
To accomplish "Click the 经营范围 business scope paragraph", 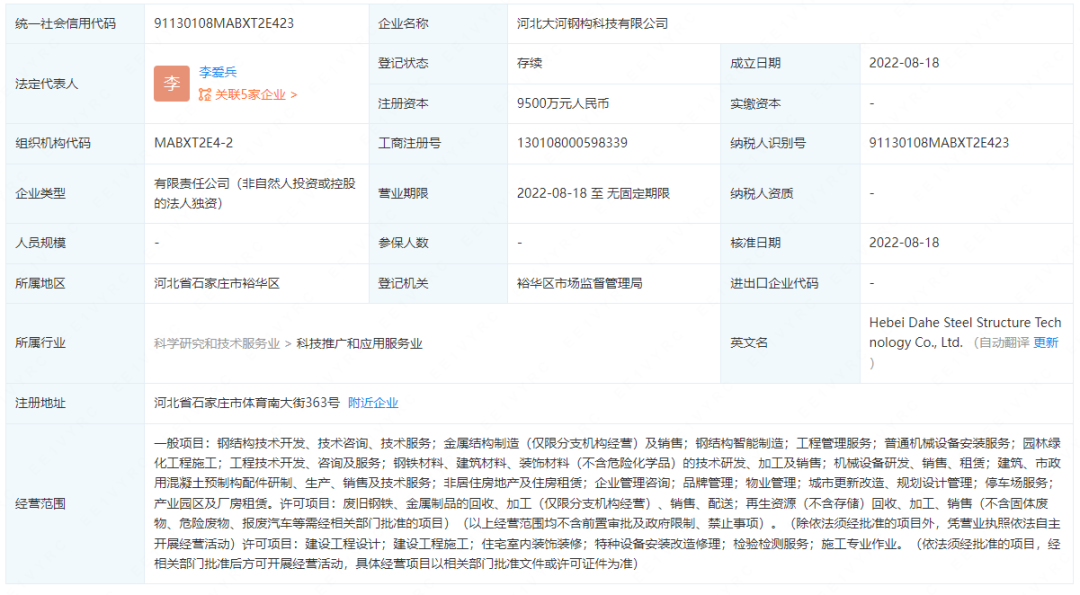I will [x=607, y=503].
